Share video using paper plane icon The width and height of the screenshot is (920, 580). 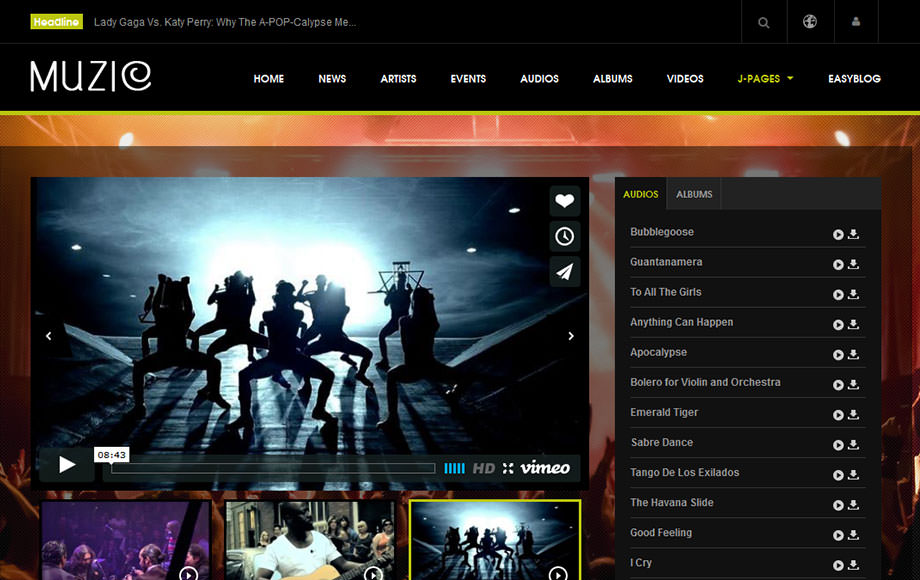click(x=565, y=271)
